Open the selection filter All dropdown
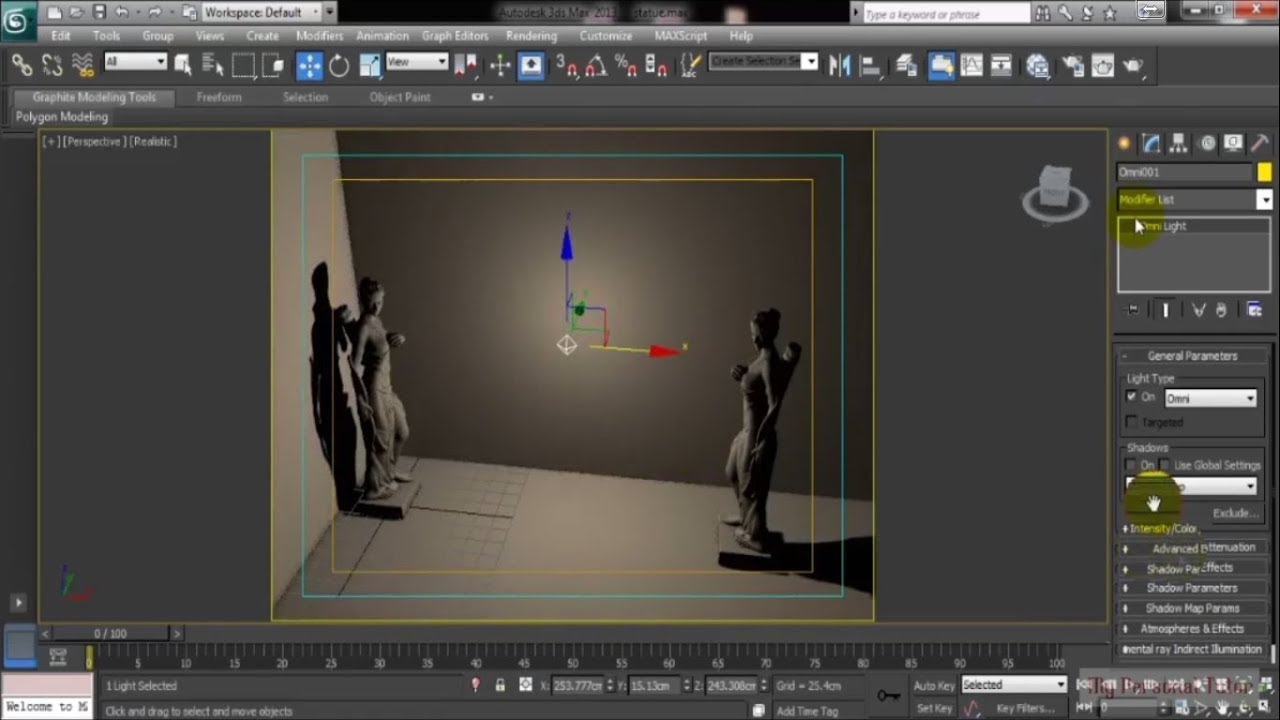Image resolution: width=1280 pixels, height=720 pixels. point(135,62)
